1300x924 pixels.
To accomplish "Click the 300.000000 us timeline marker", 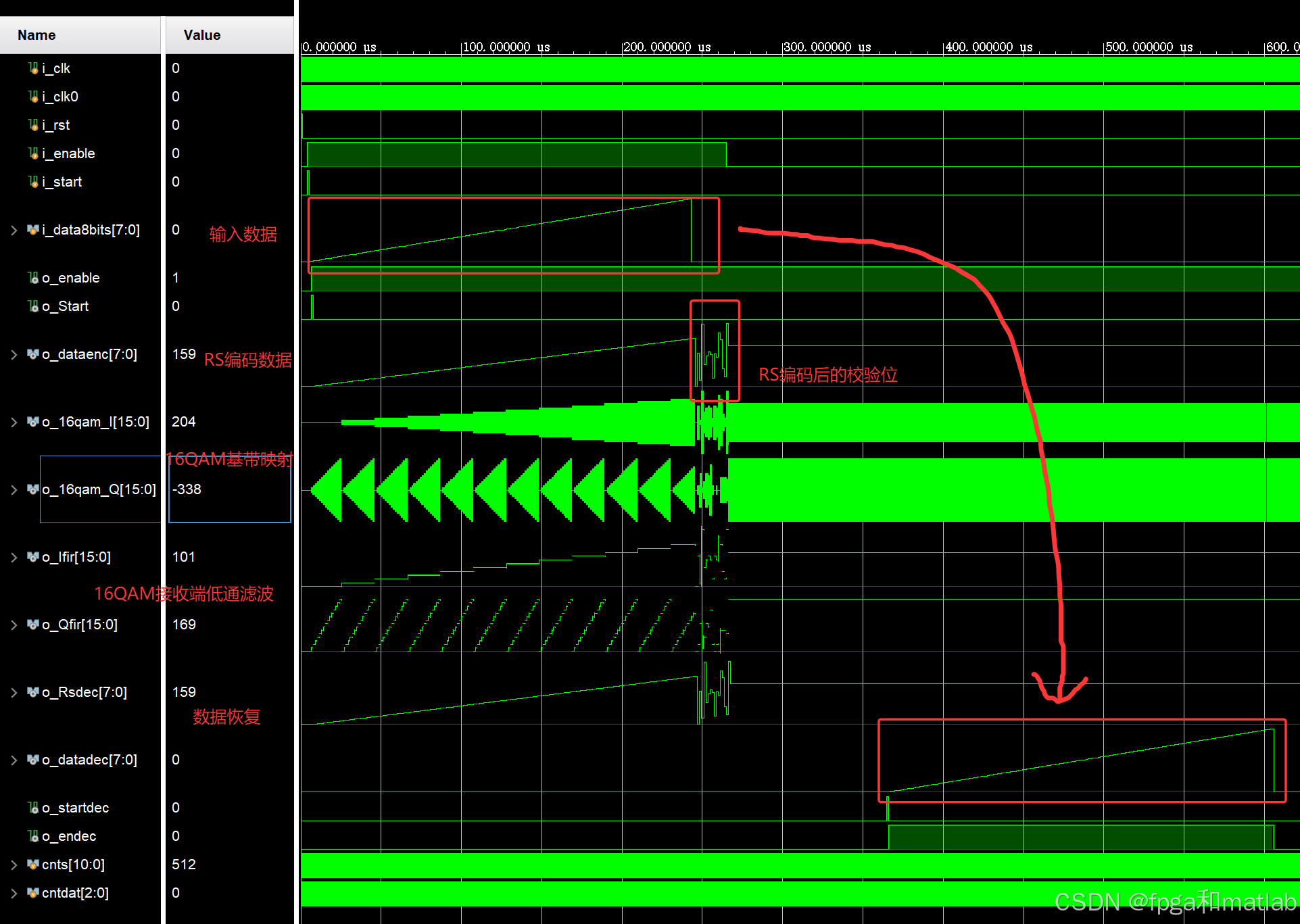I will click(826, 47).
